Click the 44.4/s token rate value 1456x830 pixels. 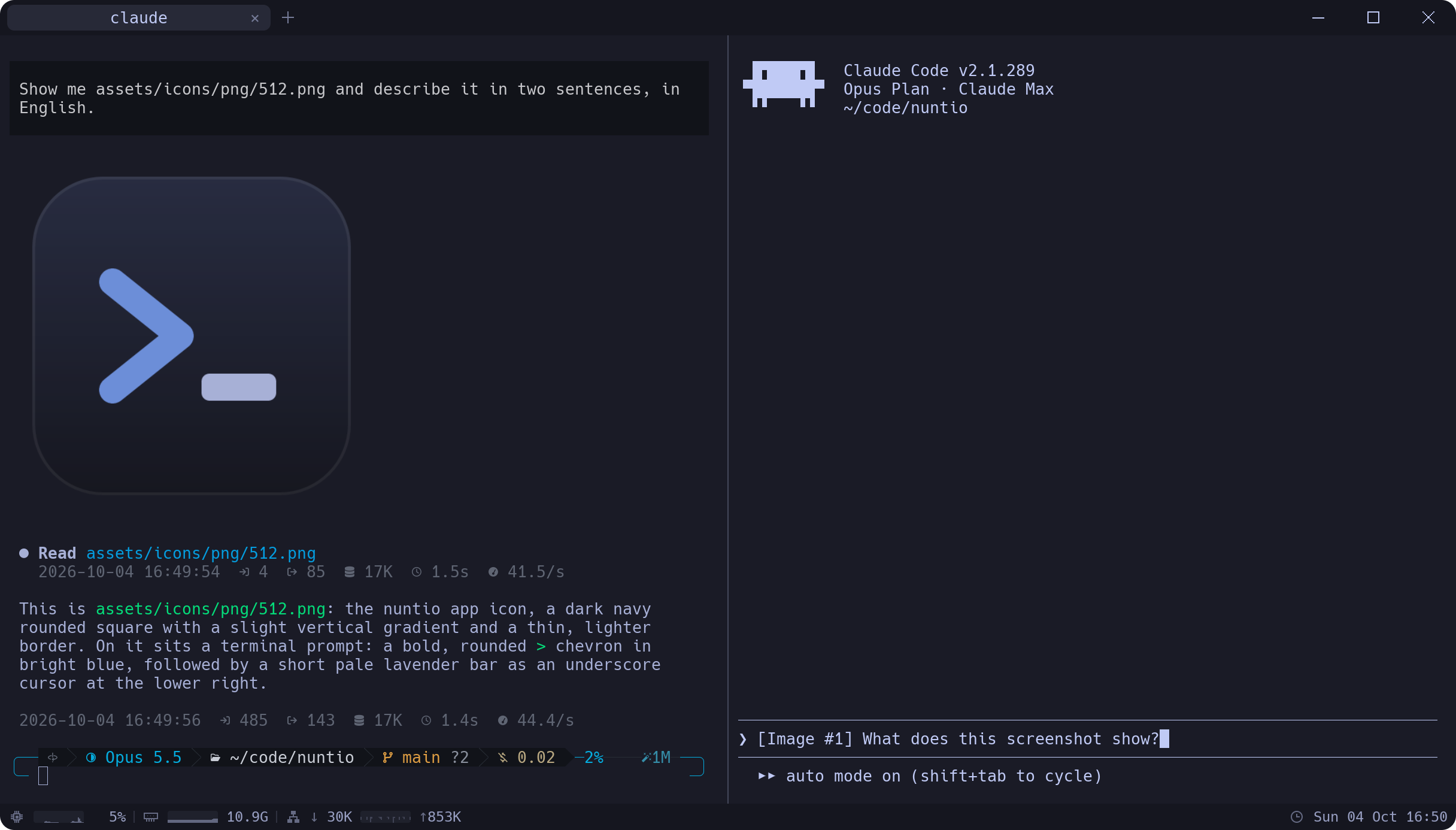pyautogui.click(x=545, y=720)
